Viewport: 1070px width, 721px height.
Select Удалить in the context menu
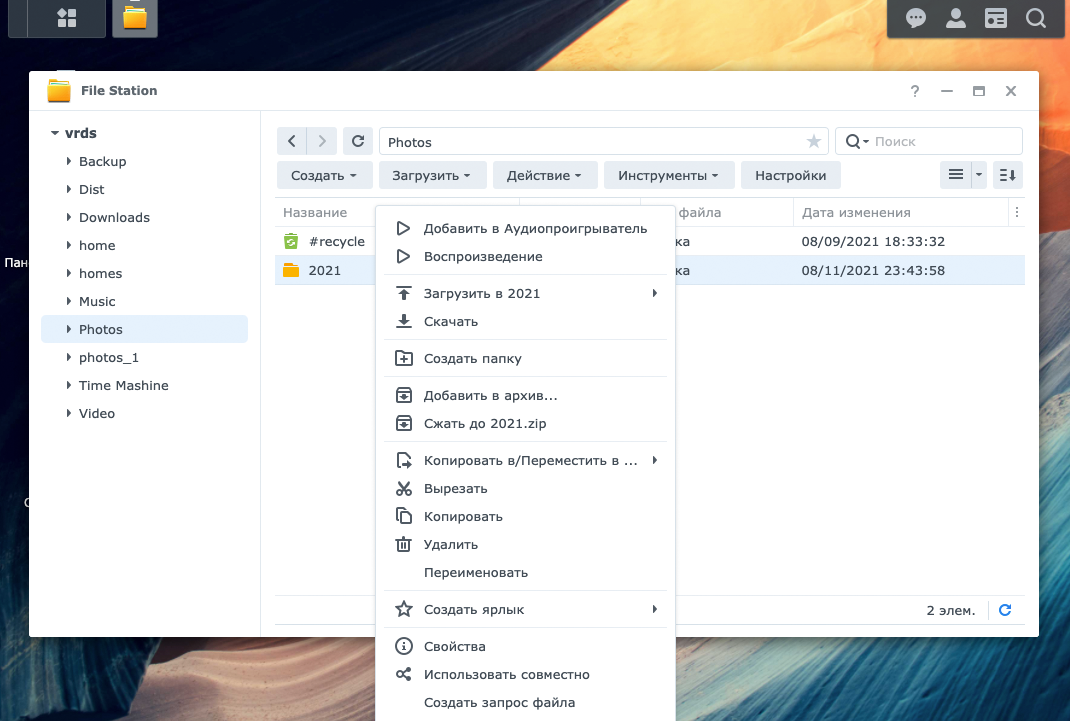click(450, 545)
